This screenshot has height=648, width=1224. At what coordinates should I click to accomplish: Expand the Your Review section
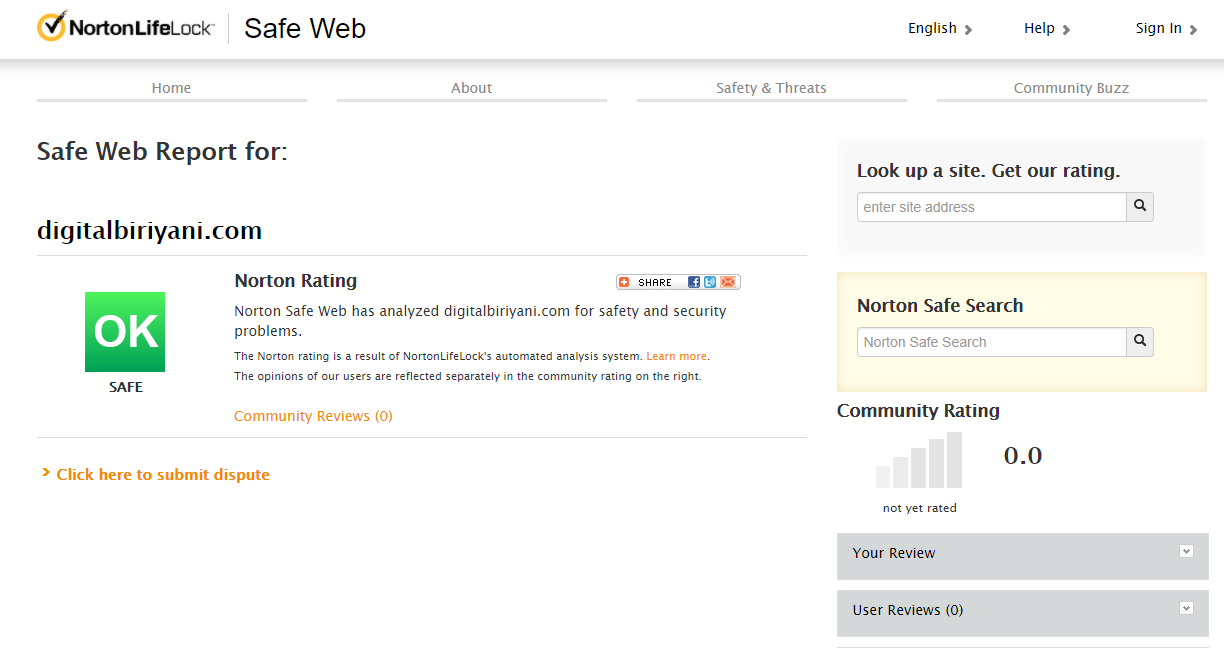1186,551
